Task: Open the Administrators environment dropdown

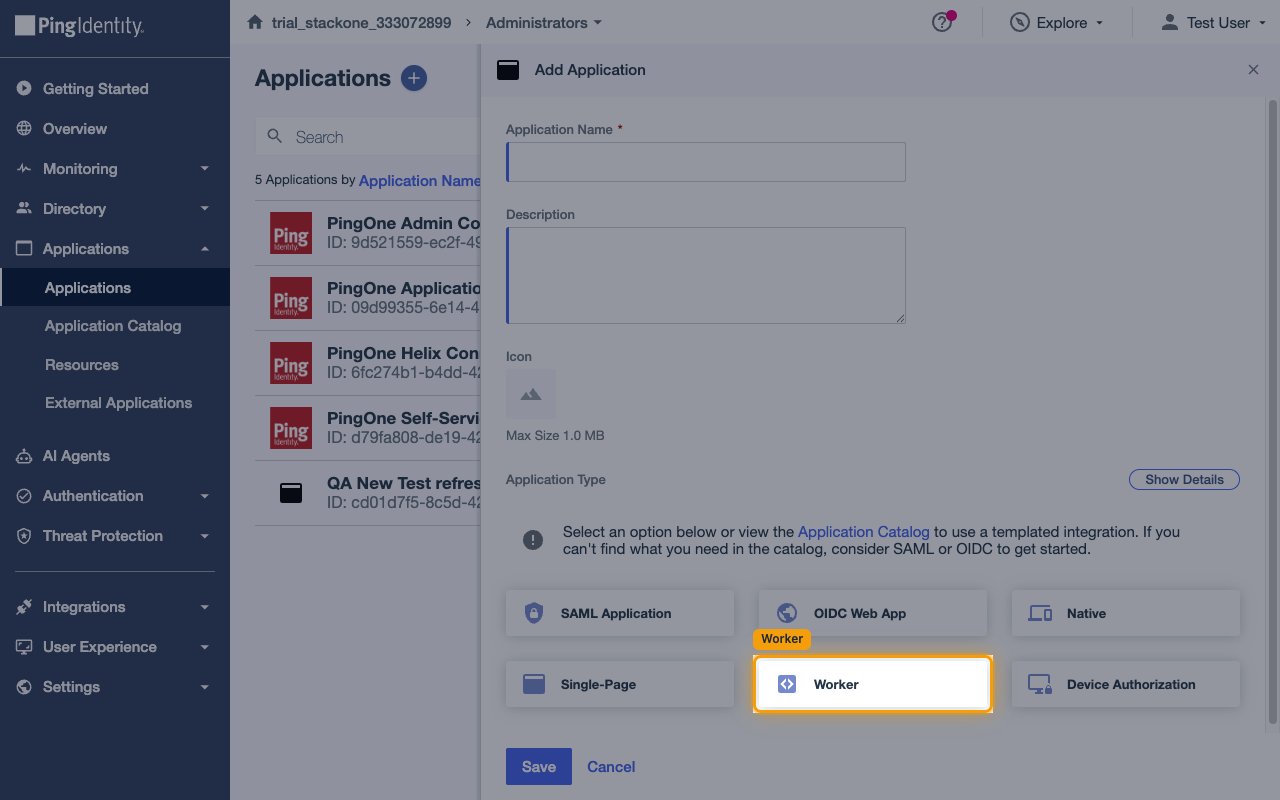Action: [x=544, y=22]
